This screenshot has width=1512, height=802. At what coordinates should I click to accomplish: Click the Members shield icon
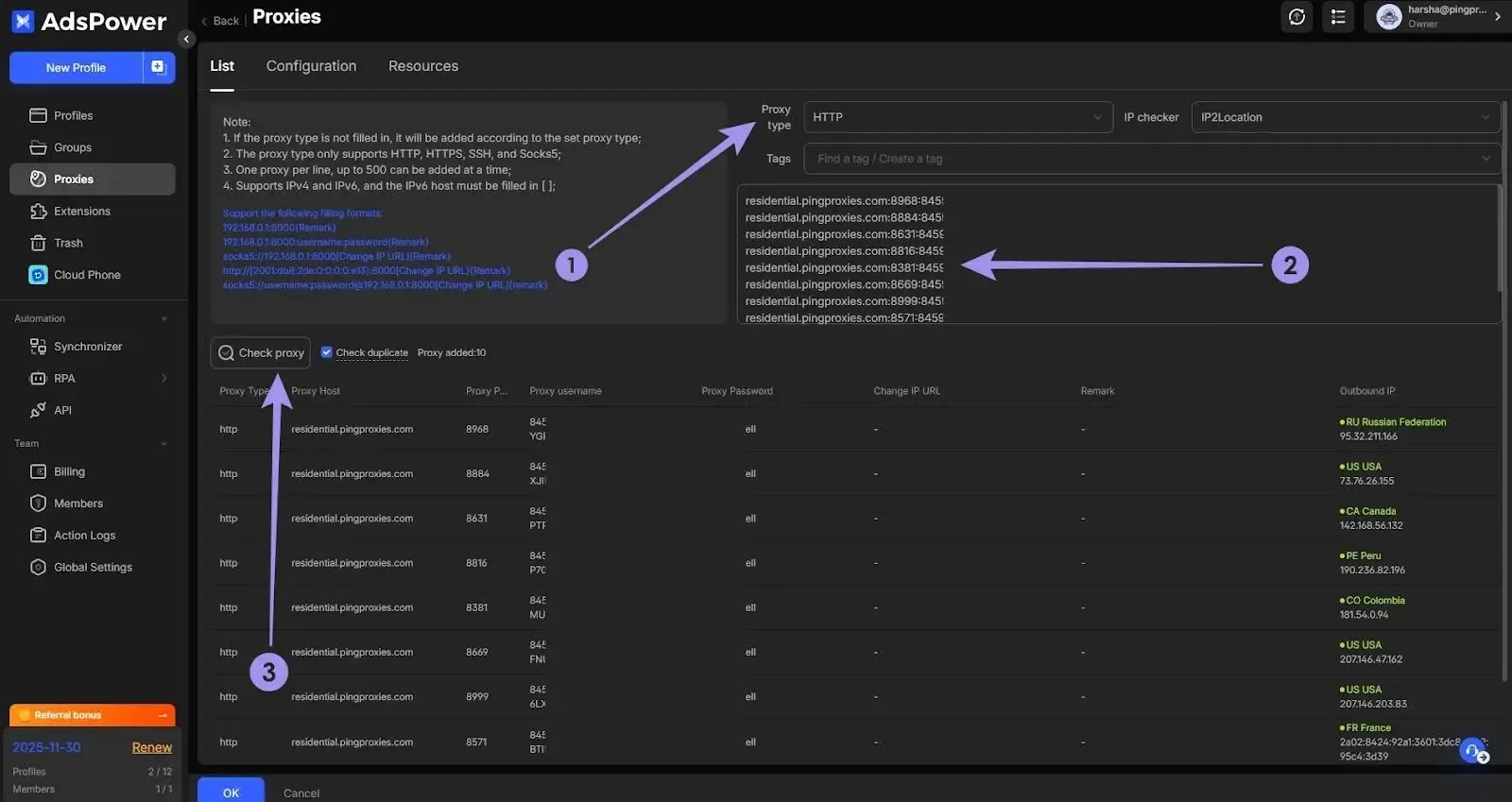point(38,503)
